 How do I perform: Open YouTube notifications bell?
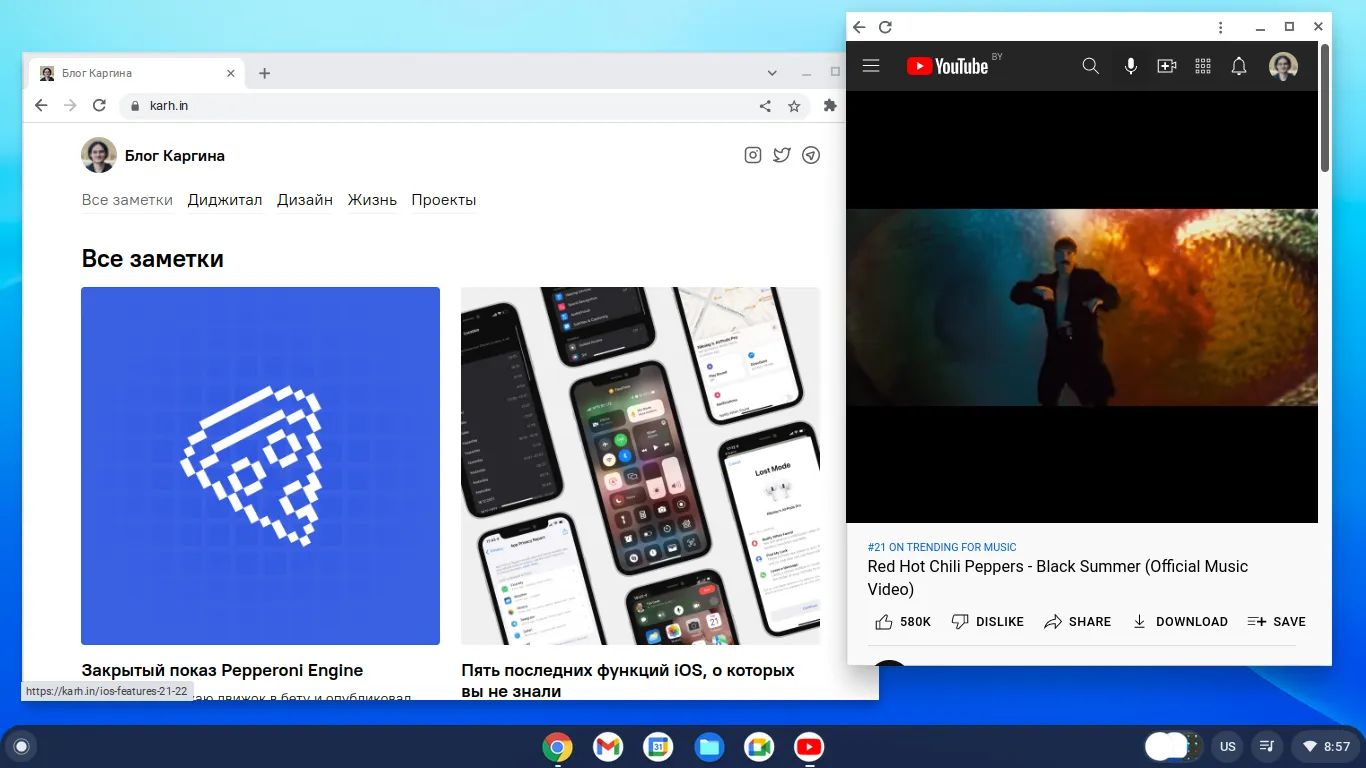[1239, 66]
